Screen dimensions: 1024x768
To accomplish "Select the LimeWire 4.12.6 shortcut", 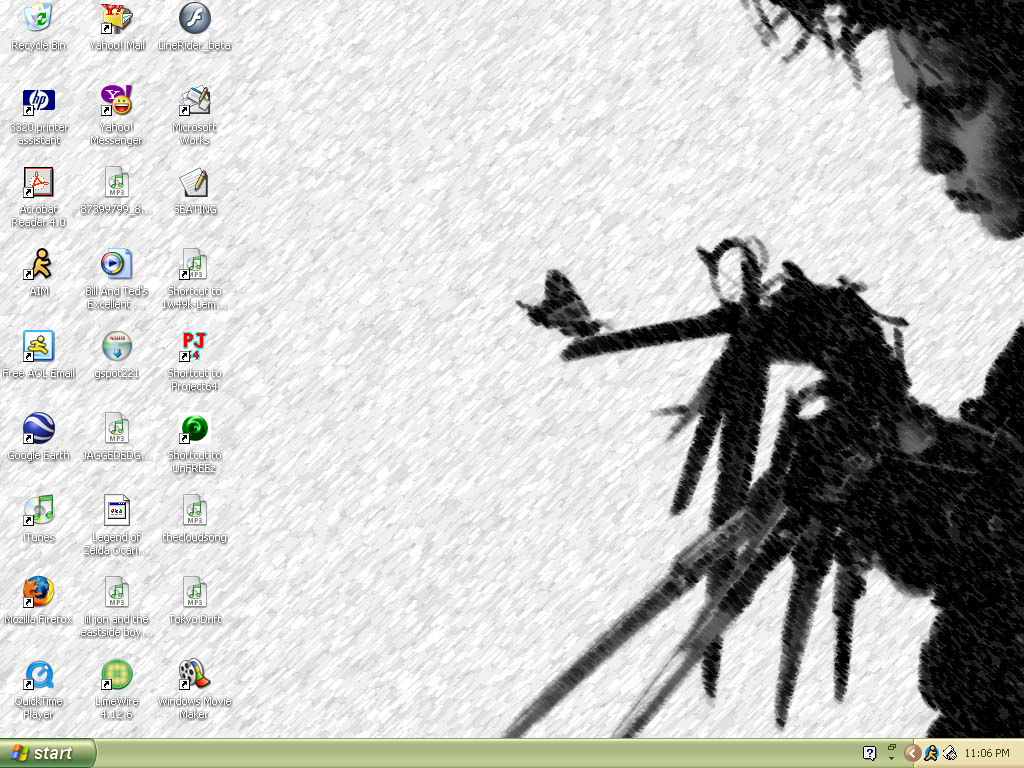I will pos(117,675).
